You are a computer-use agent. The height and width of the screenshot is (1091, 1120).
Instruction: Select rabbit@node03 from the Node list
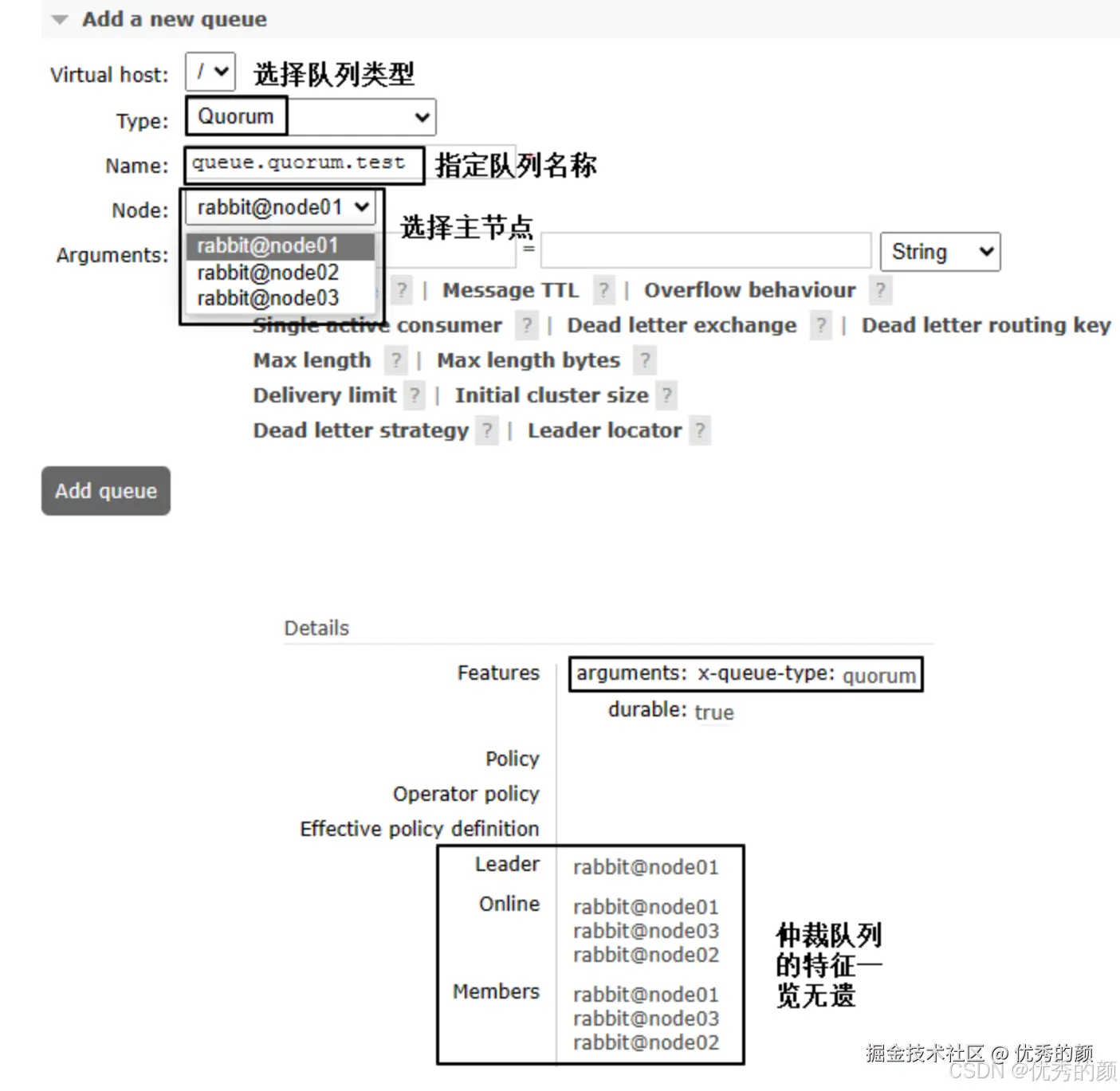pyautogui.click(x=265, y=297)
